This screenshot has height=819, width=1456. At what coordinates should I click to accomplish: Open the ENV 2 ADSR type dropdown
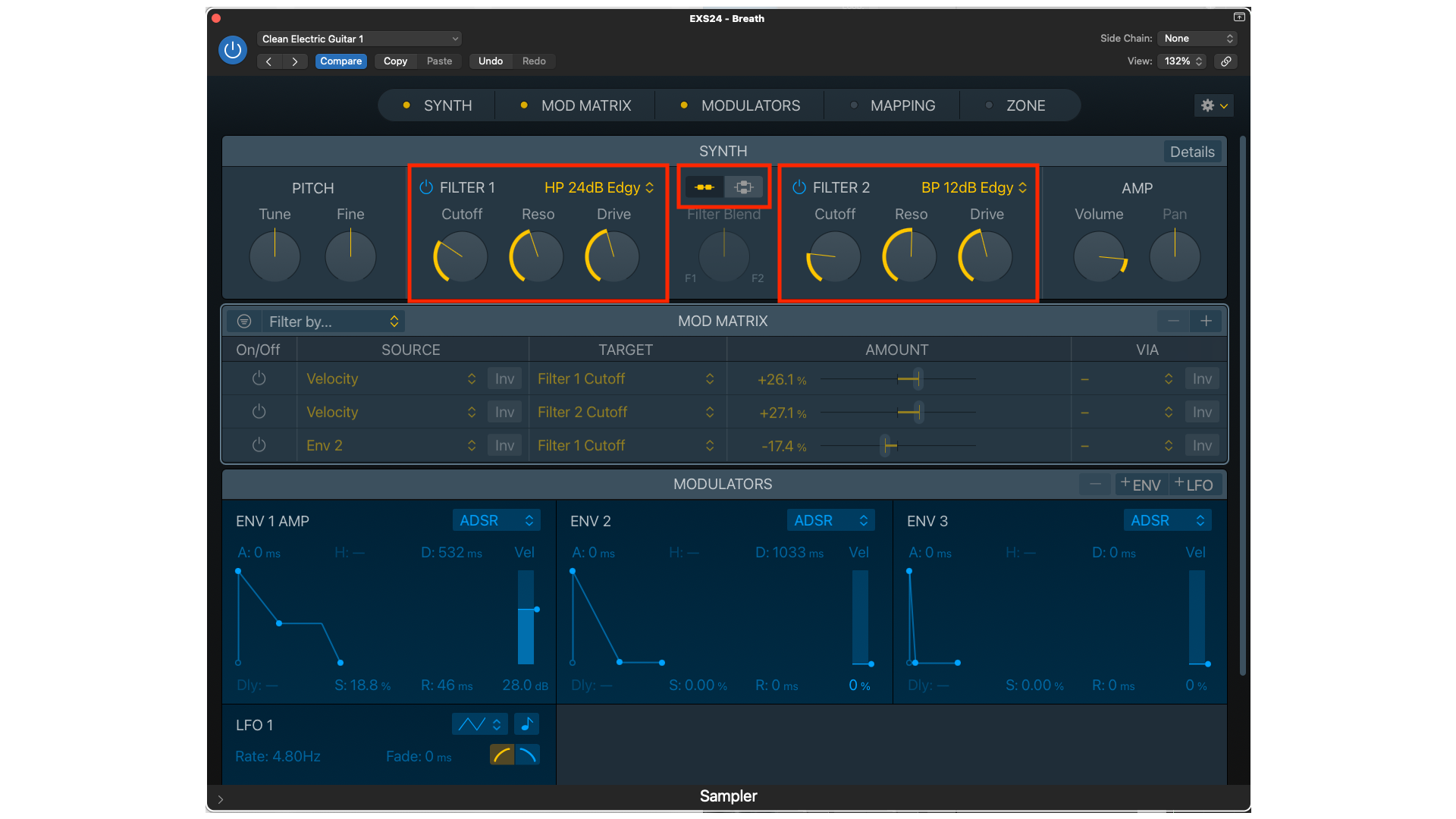pos(830,521)
